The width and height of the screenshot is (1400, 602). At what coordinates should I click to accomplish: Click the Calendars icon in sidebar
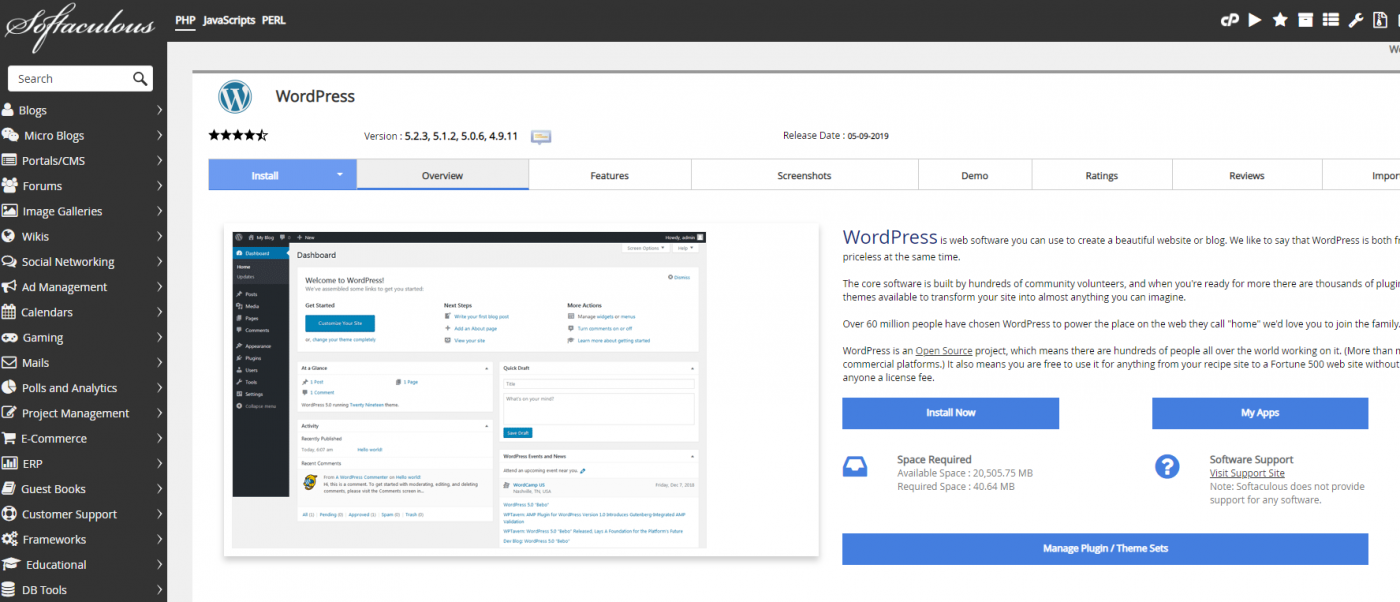(x=9, y=312)
